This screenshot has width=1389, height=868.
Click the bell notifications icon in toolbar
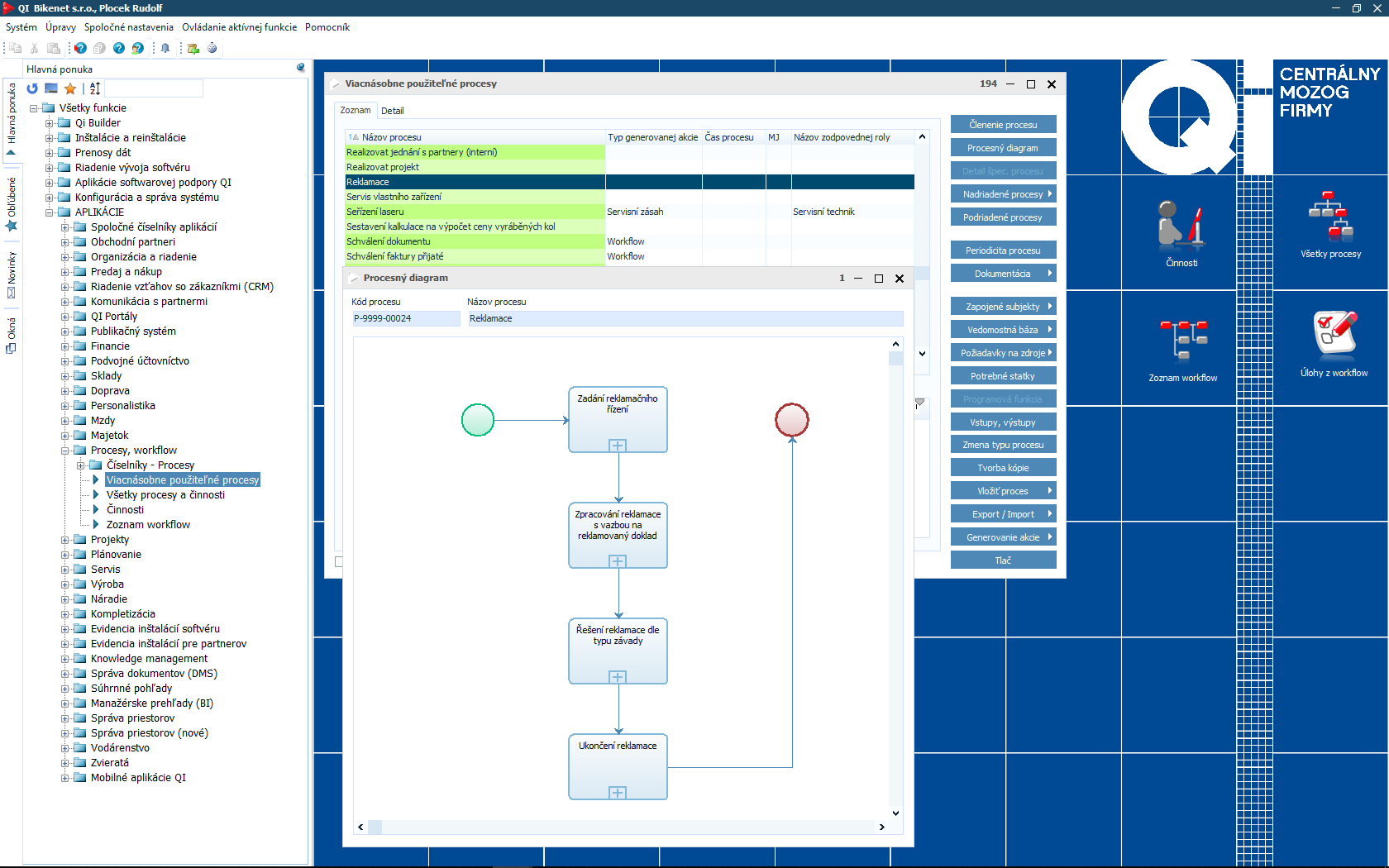tap(165, 48)
